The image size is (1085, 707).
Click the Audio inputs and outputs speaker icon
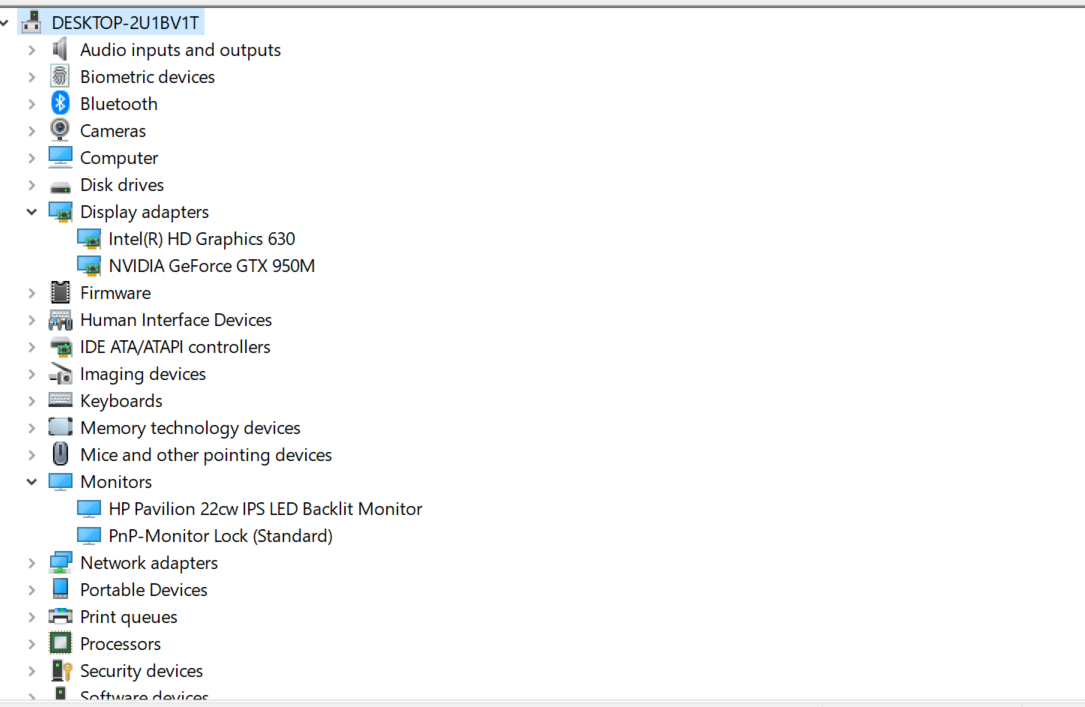pos(61,50)
